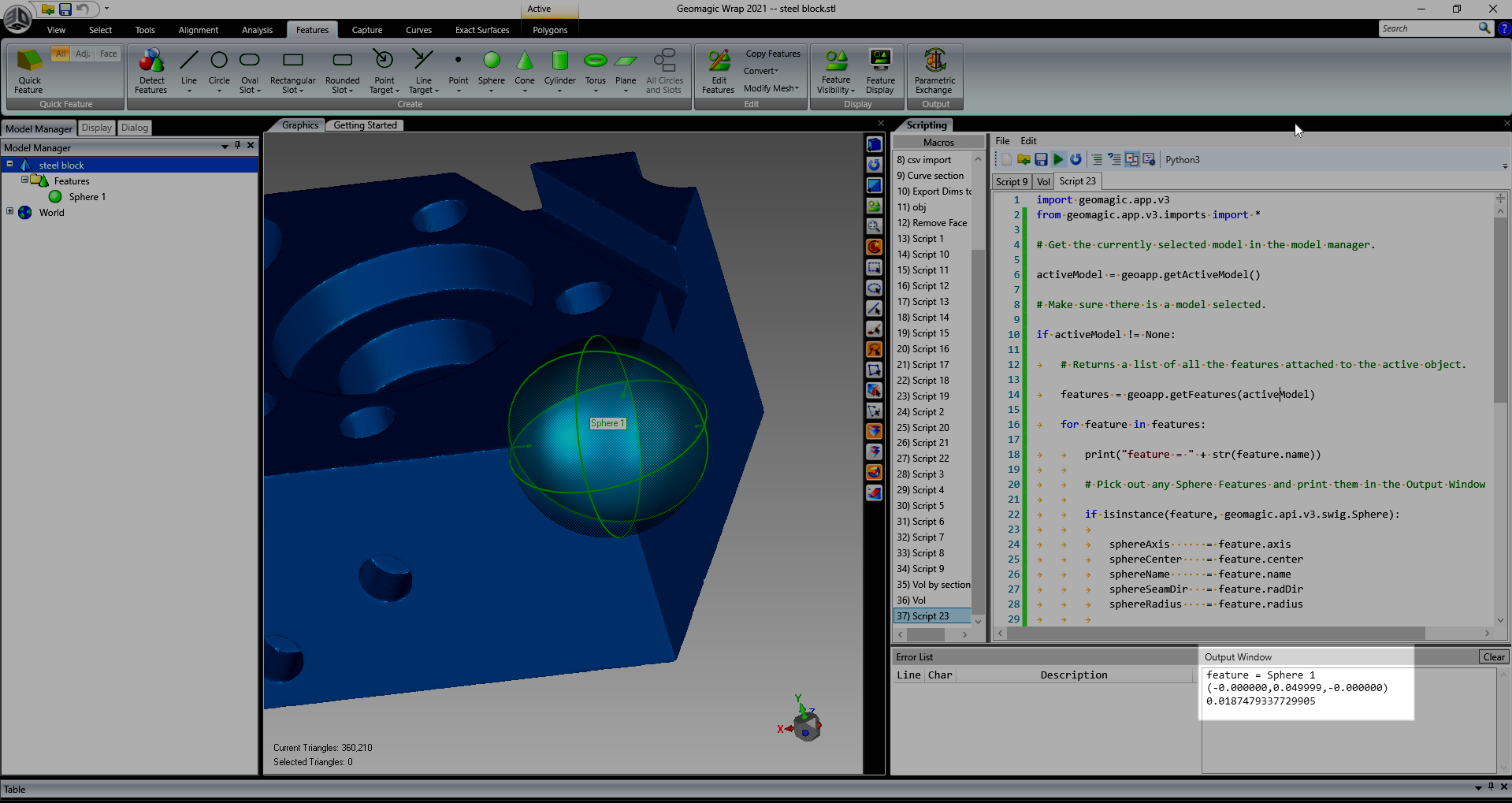Expand the World tree node
Screen dimensions: 1512x803
(9, 211)
